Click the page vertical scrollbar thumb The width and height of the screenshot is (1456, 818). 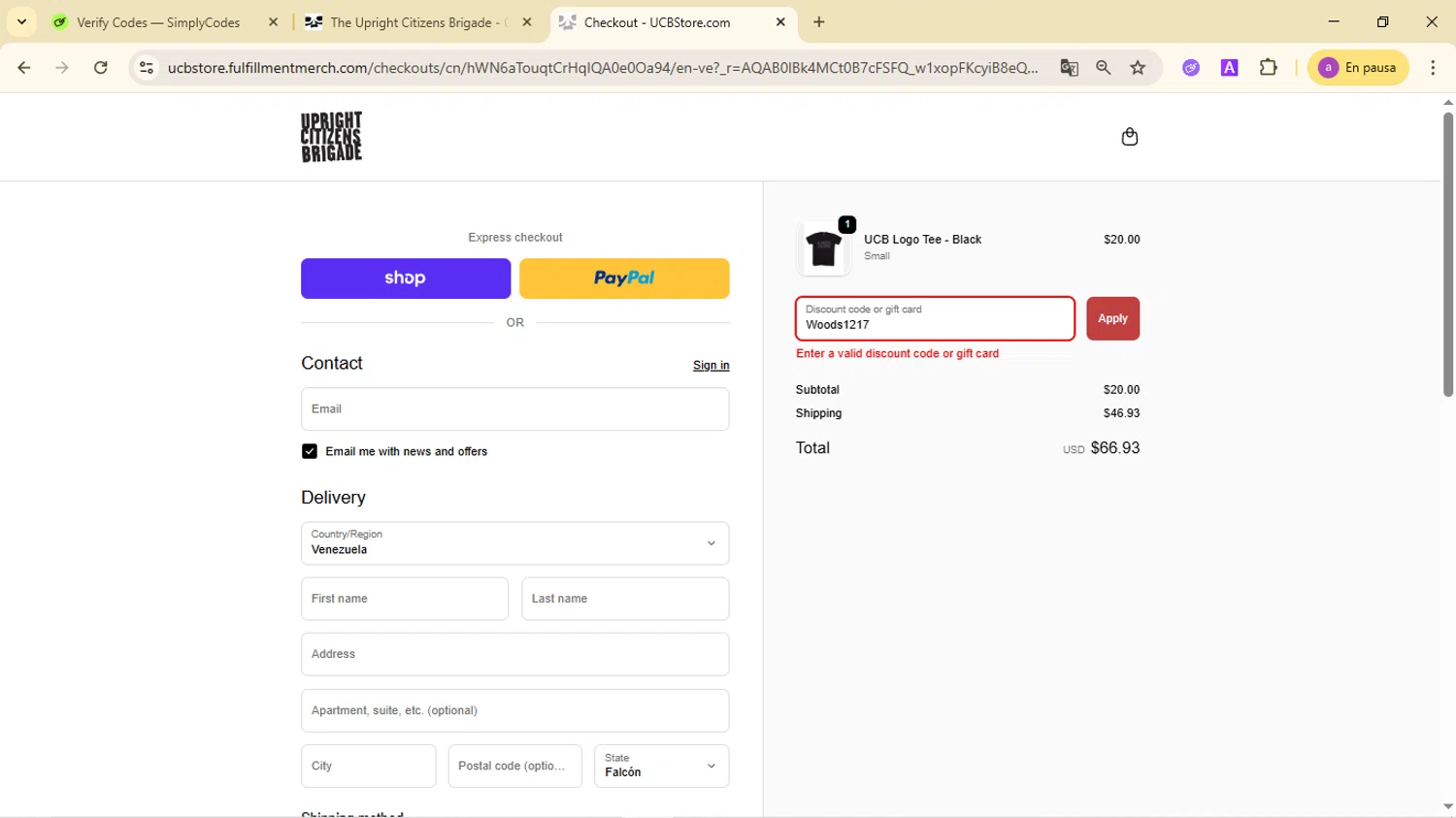[x=1447, y=254]
